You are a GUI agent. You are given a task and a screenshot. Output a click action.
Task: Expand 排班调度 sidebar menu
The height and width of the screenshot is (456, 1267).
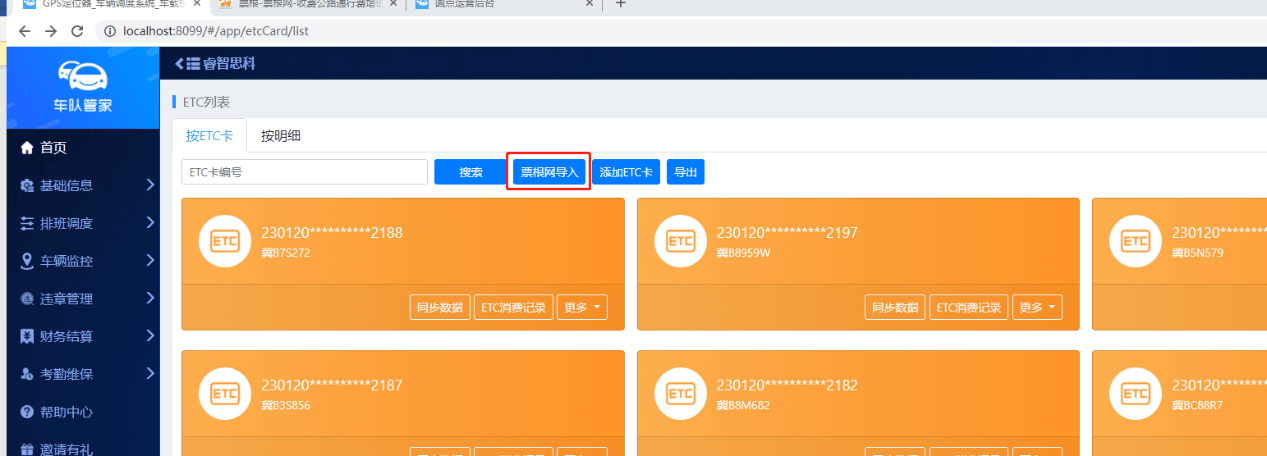tap(85, 223)
